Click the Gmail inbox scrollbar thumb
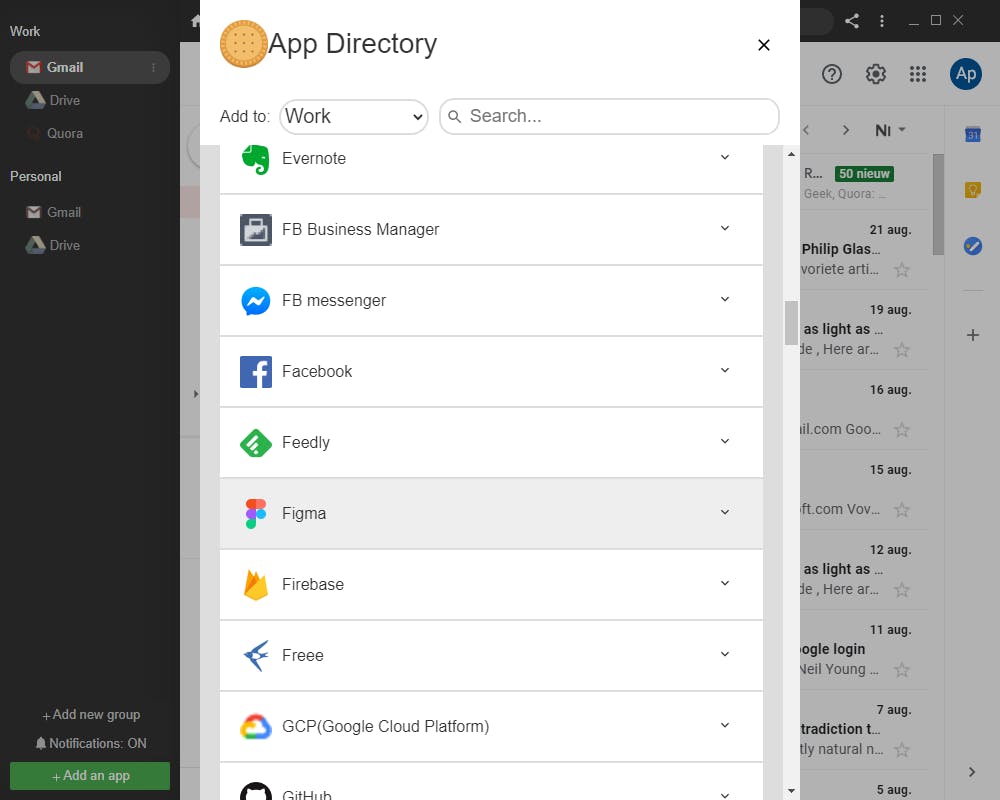This screenshot has width=1000, height=800. [x=938, y=204]
